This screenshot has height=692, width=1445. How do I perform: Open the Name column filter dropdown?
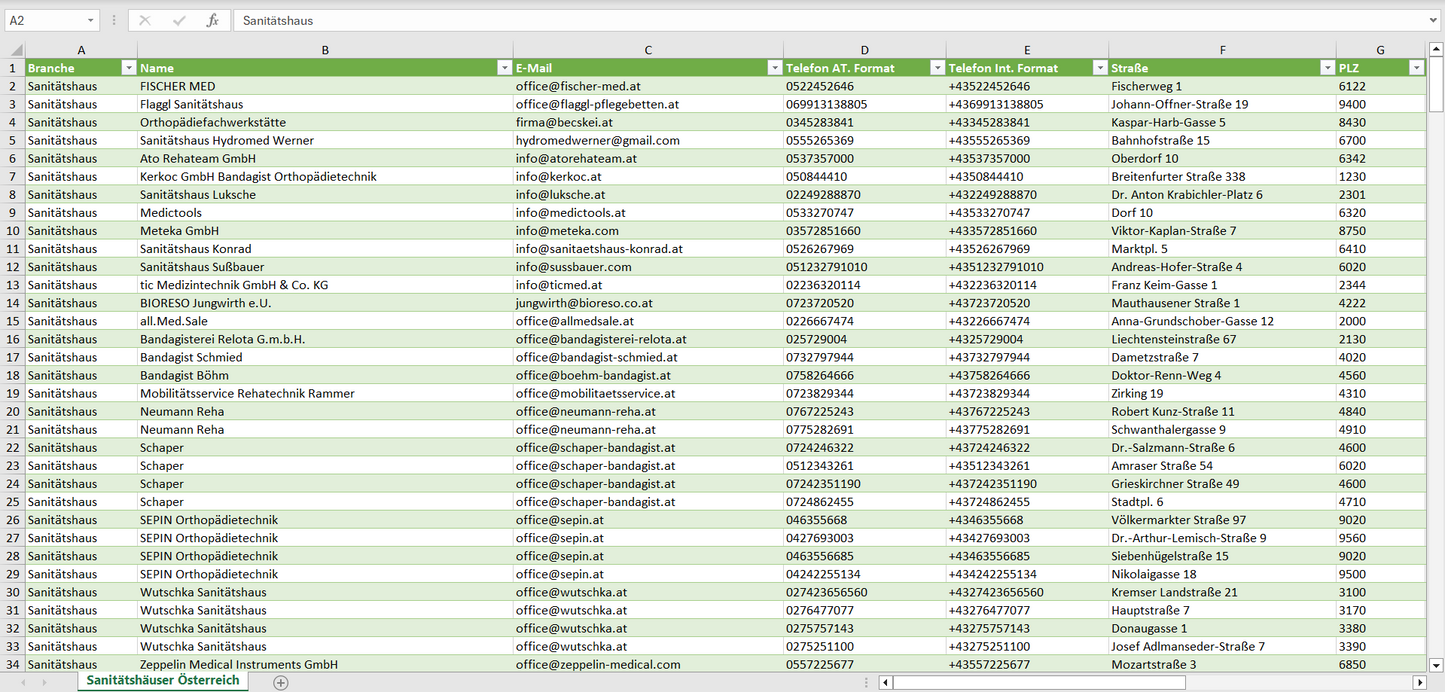(503, 68)
